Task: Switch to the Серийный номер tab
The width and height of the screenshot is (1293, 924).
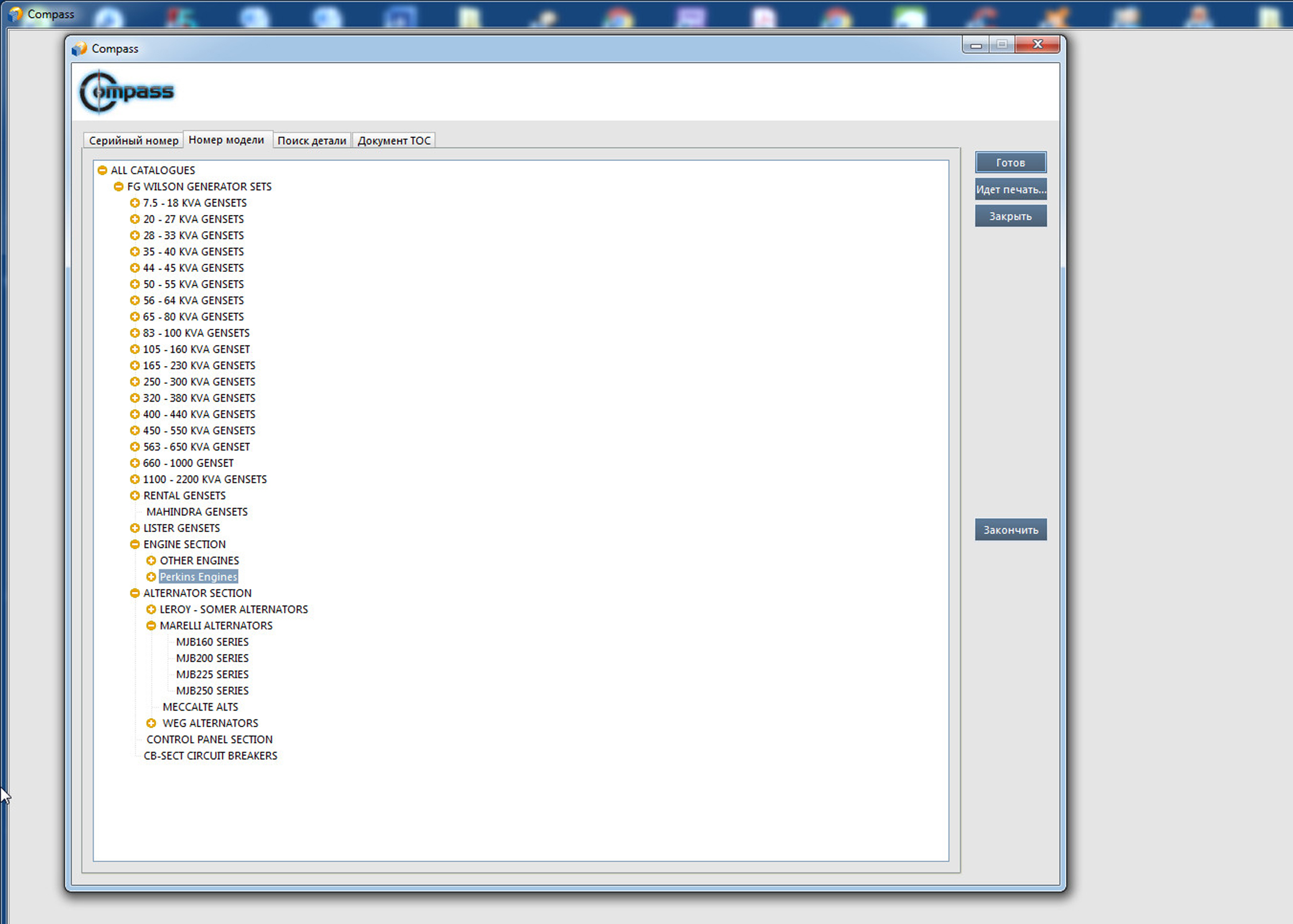Action: 133,140
